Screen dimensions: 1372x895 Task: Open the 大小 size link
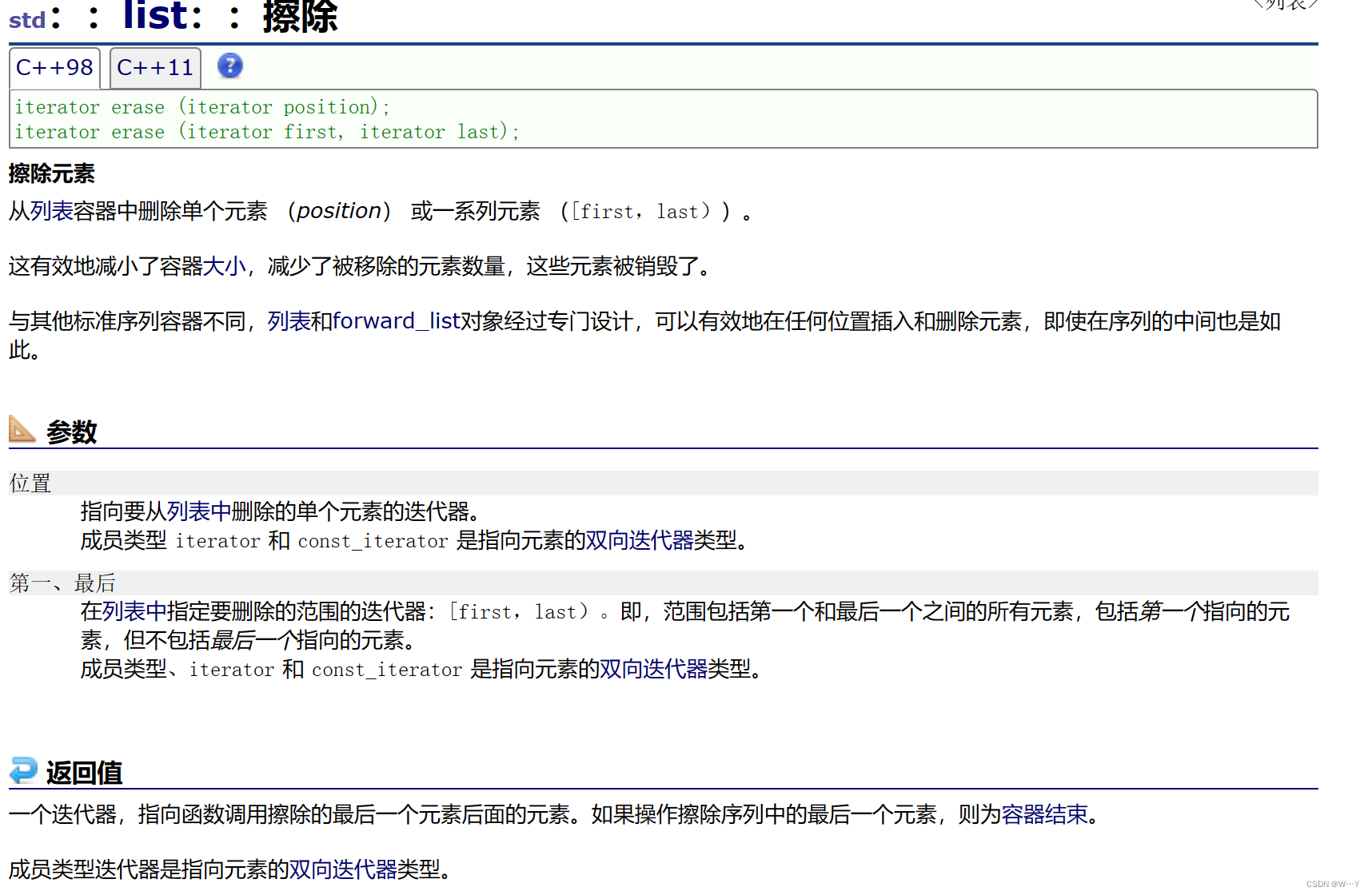coord(225,266)
